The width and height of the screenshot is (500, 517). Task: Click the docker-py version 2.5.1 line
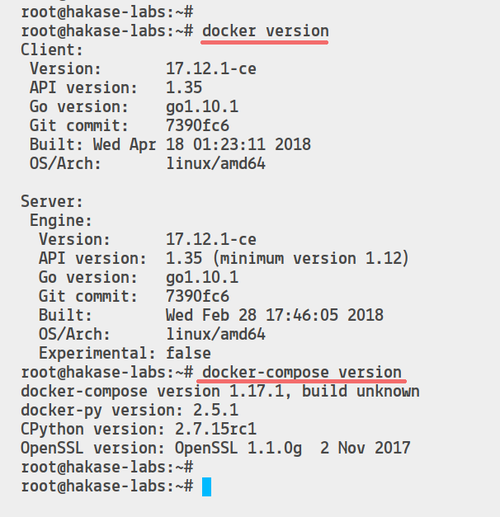130,410
